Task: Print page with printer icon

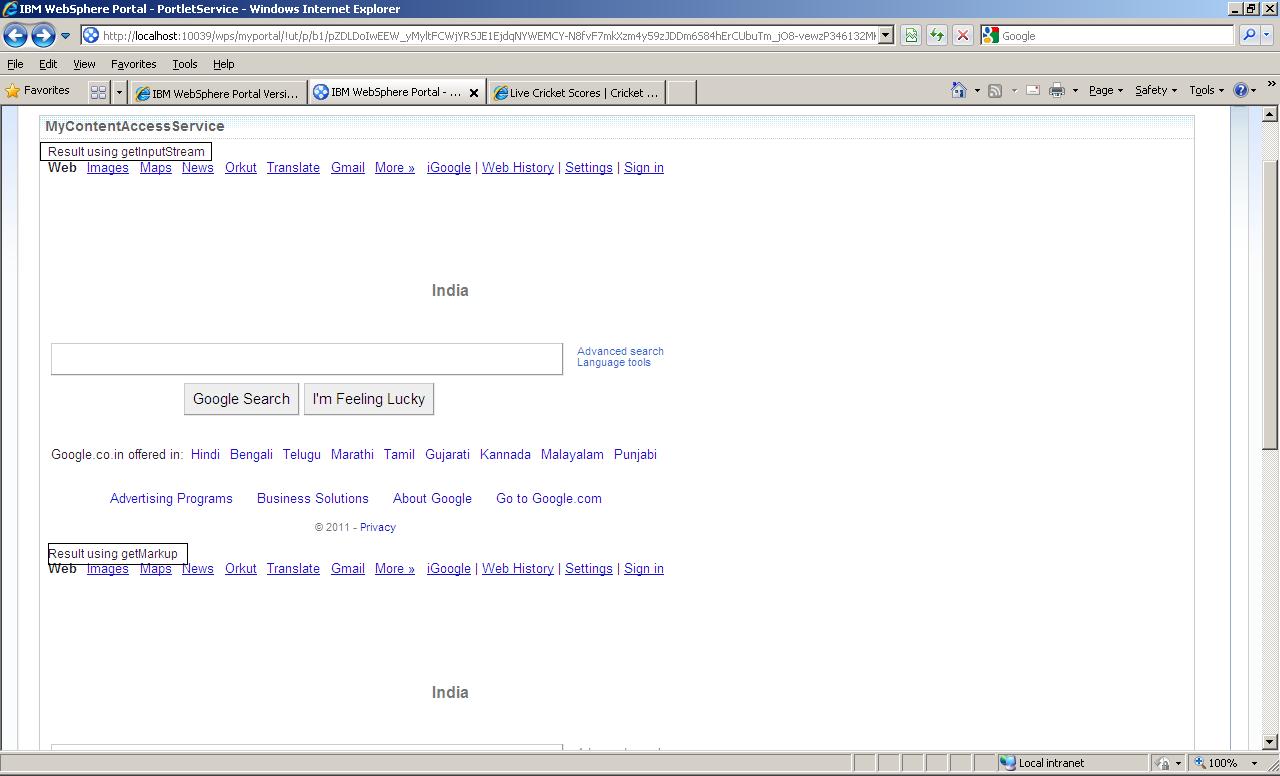Action: pyautogui.click(x=1057, y=90)
